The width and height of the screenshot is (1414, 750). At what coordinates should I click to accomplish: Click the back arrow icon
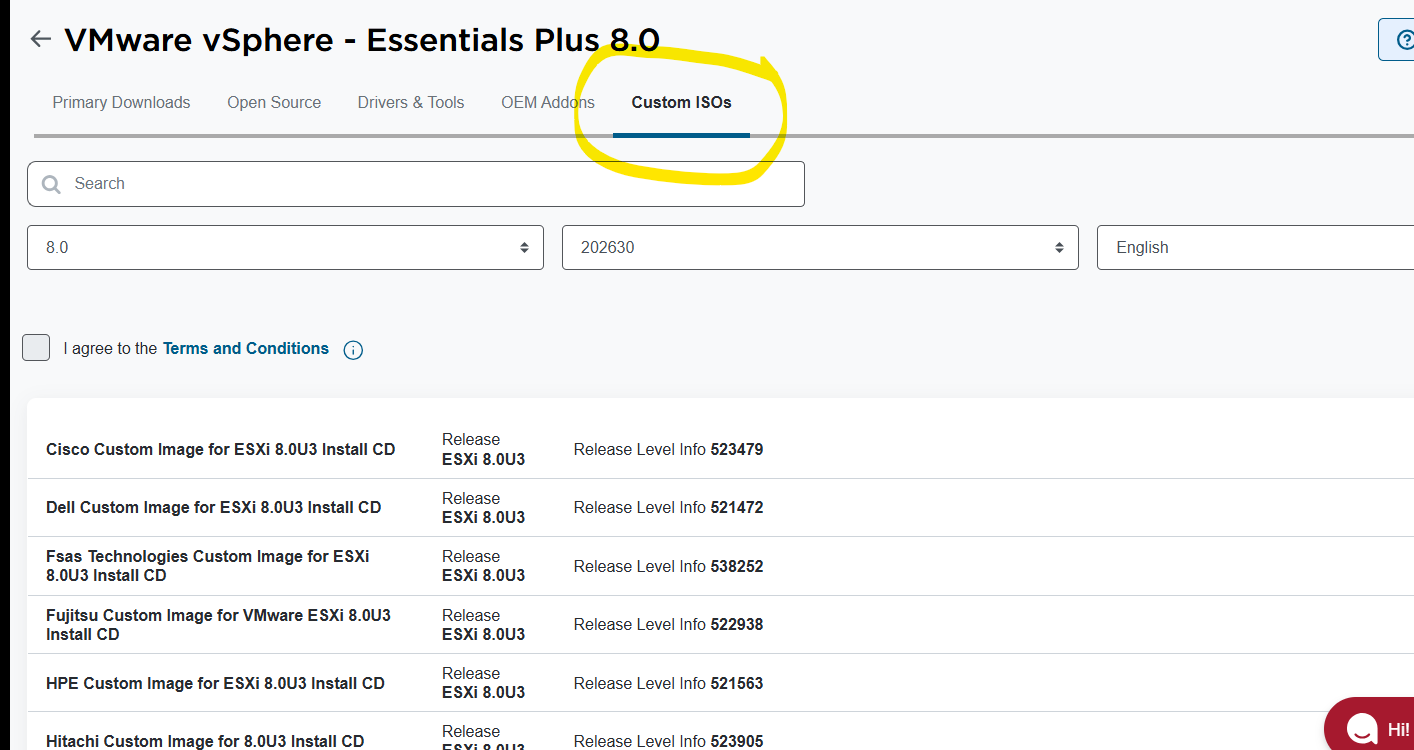click(40, 39)
